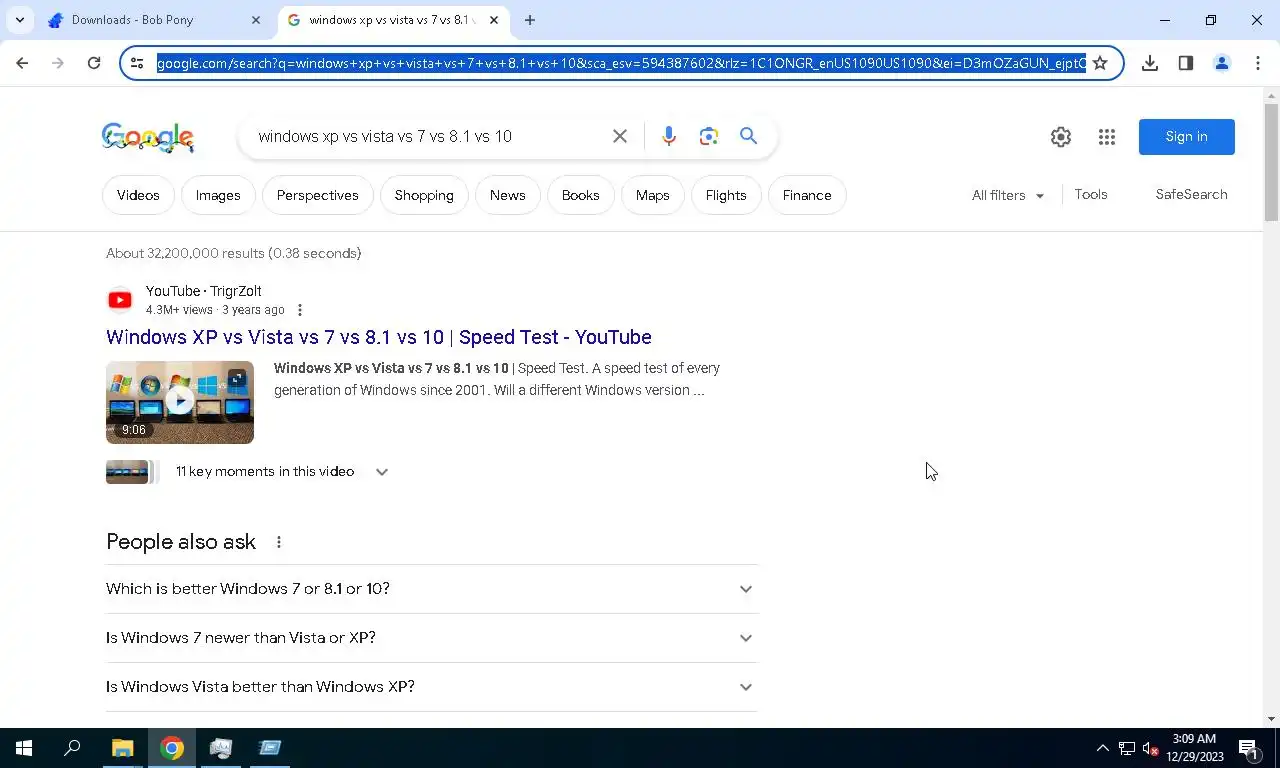Screen dimensions: 1280x768
Task: Open a new tab with plus button
Action: tap(530, 20)
